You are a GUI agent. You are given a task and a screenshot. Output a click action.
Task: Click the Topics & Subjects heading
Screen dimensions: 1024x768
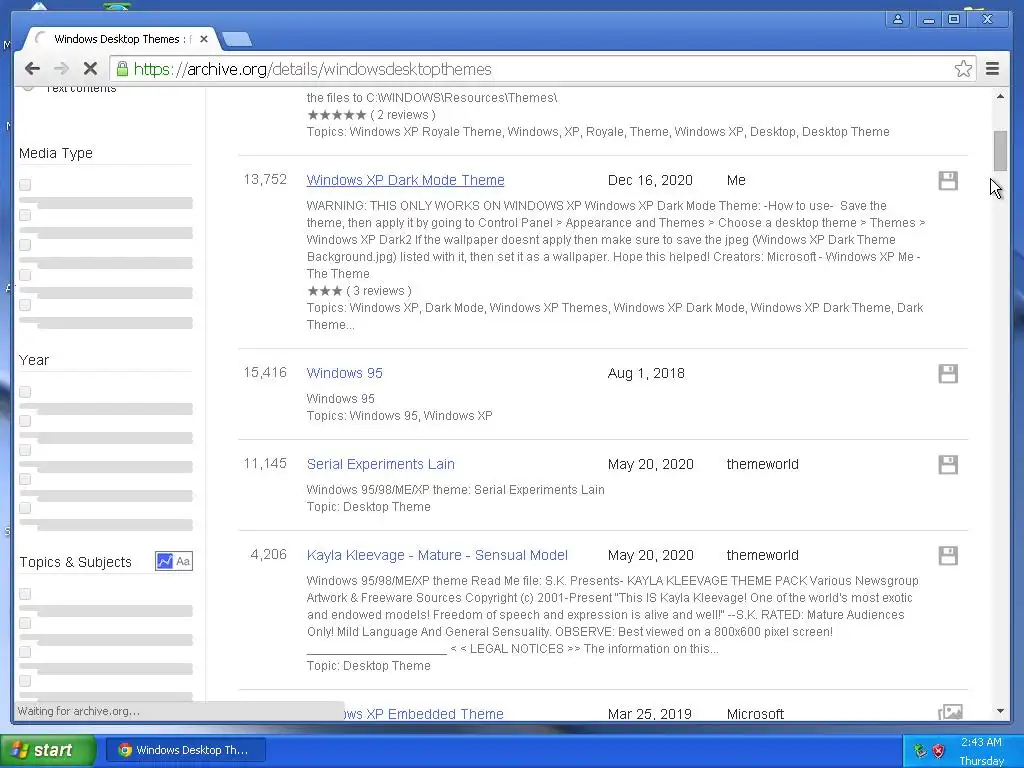(75, 562)
